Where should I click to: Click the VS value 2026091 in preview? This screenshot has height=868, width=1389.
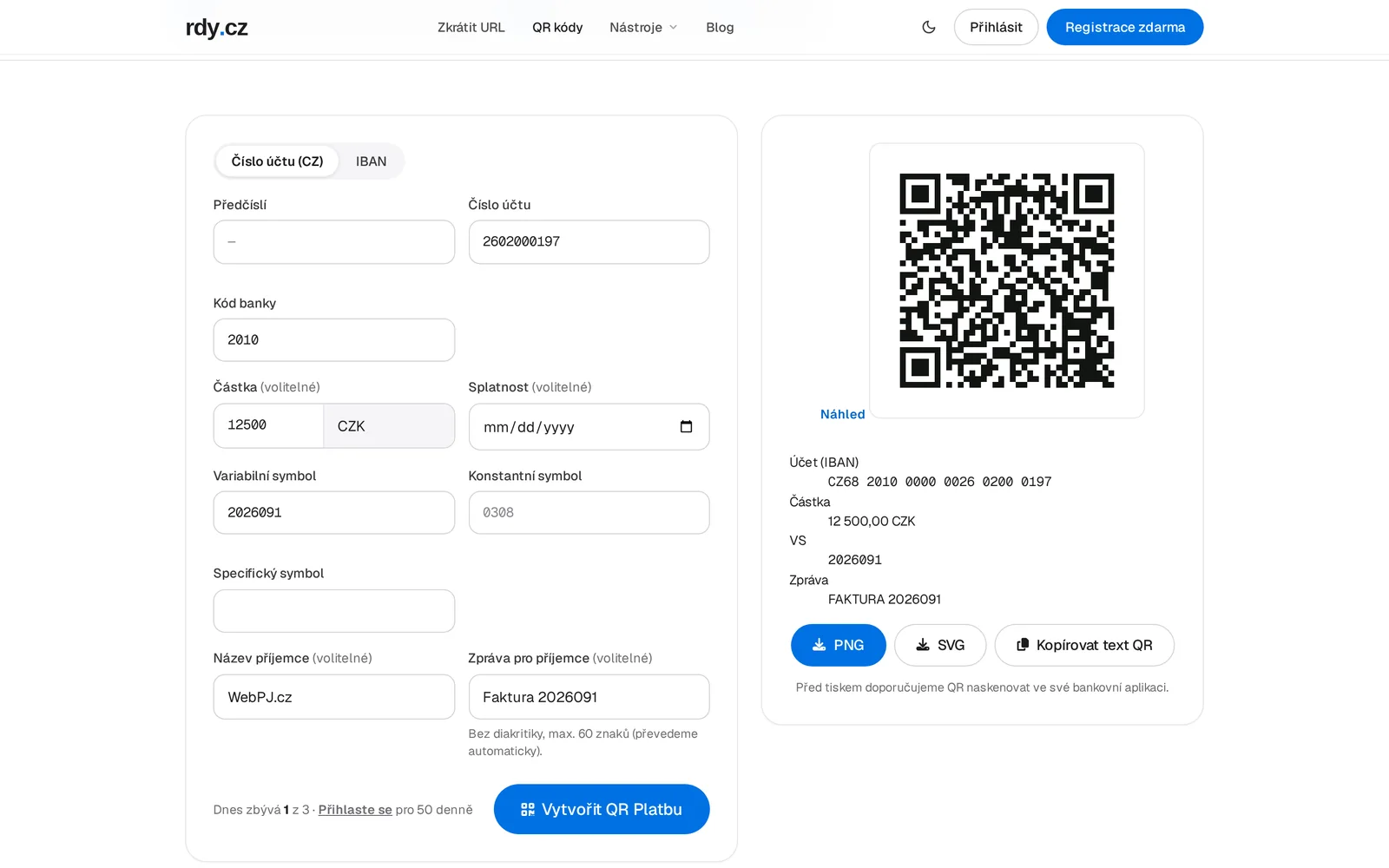[x=855, y=560]
